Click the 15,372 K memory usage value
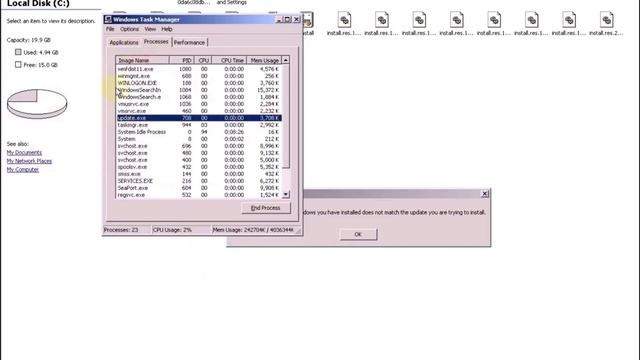The width and height of the screenshot is (640, 360). [268, 90]
